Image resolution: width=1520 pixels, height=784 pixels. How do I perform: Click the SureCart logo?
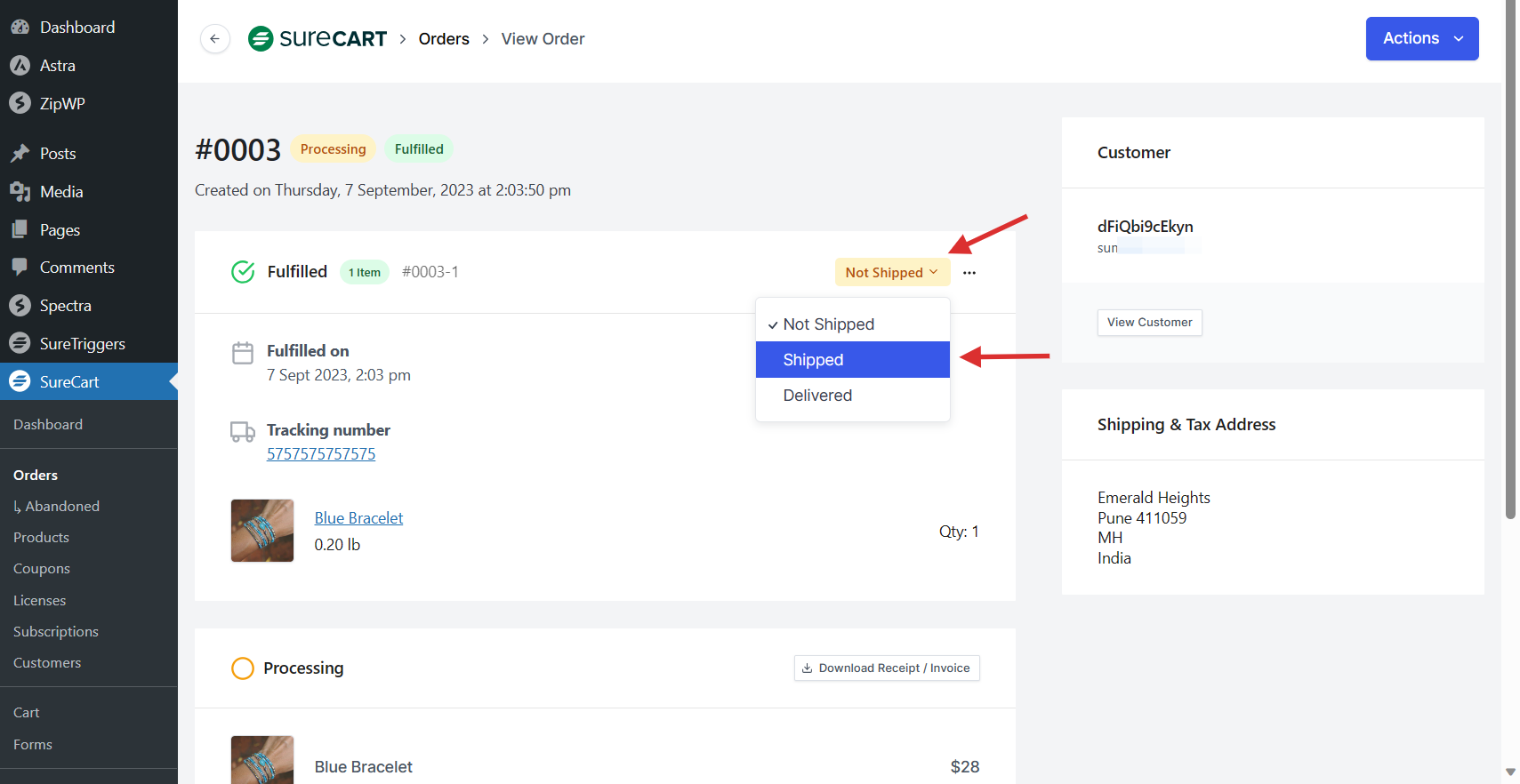pos(318,39)
